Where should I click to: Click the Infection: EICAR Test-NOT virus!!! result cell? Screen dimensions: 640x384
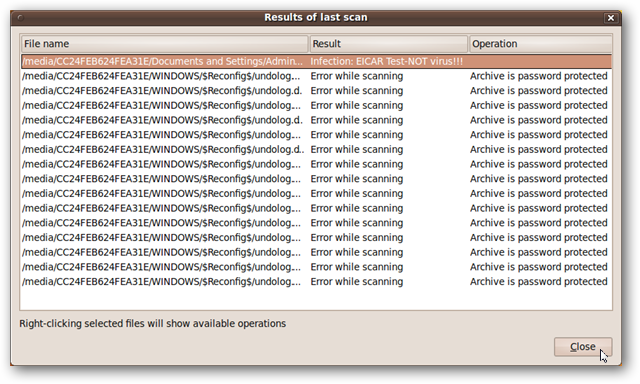point(387,62)
